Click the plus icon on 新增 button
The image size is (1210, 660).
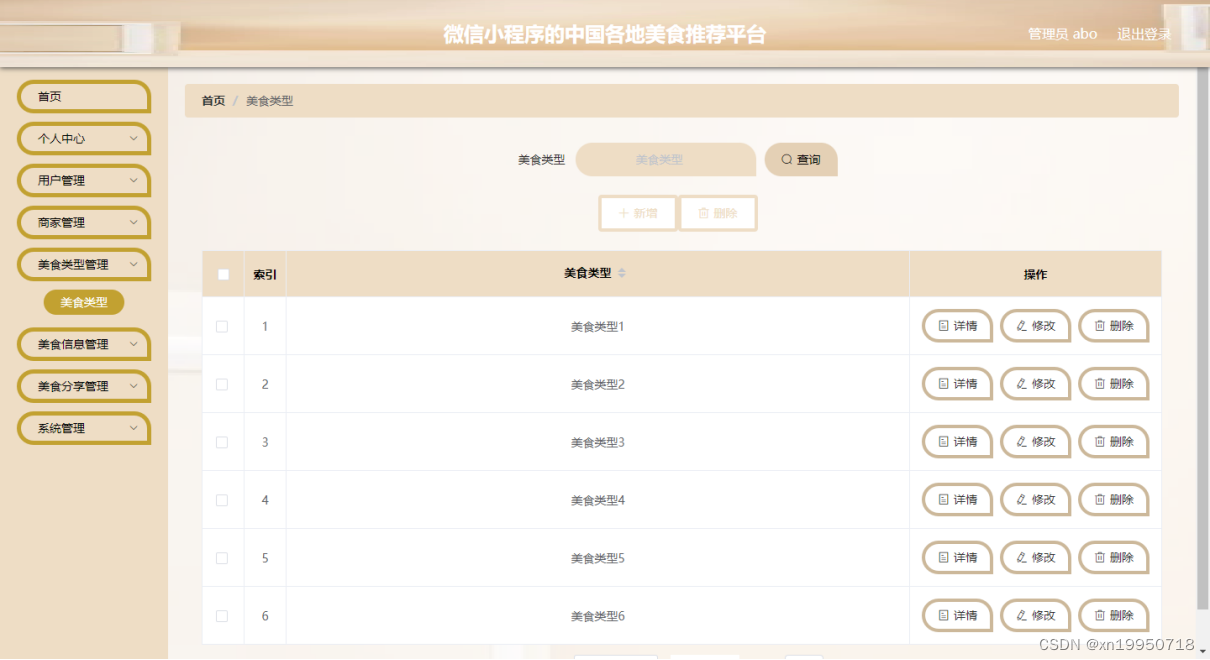[x=624, y=213]
